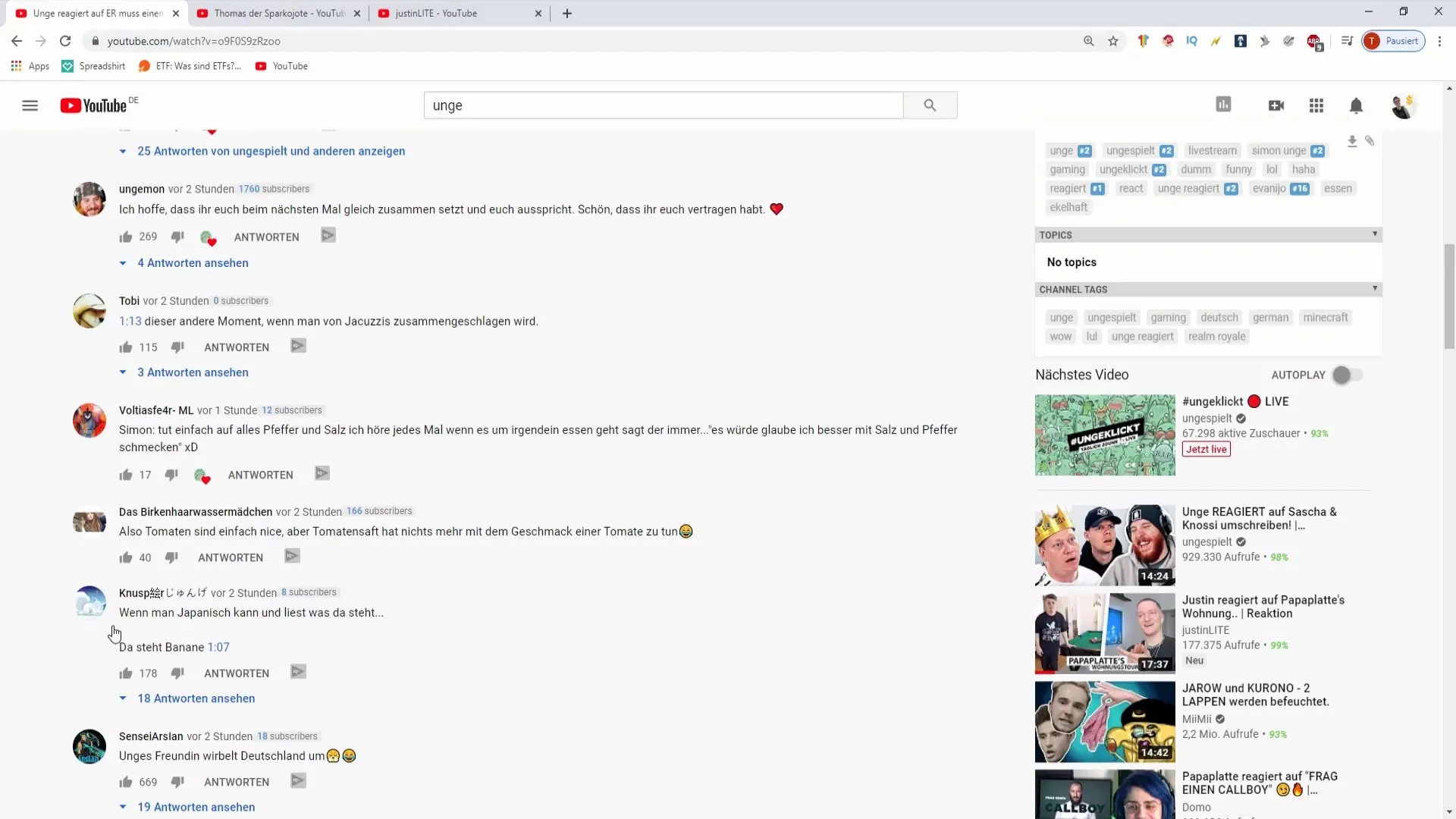Switch to the Thomas der Sparkojote tab
The image size is (1456, 819).
point(278,13)
